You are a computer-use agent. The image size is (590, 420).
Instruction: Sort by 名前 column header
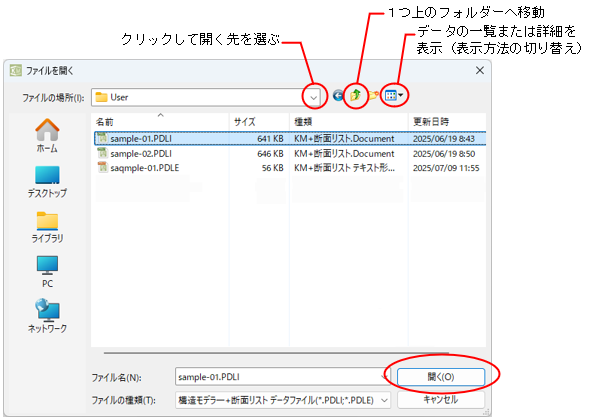pos(160,122)
